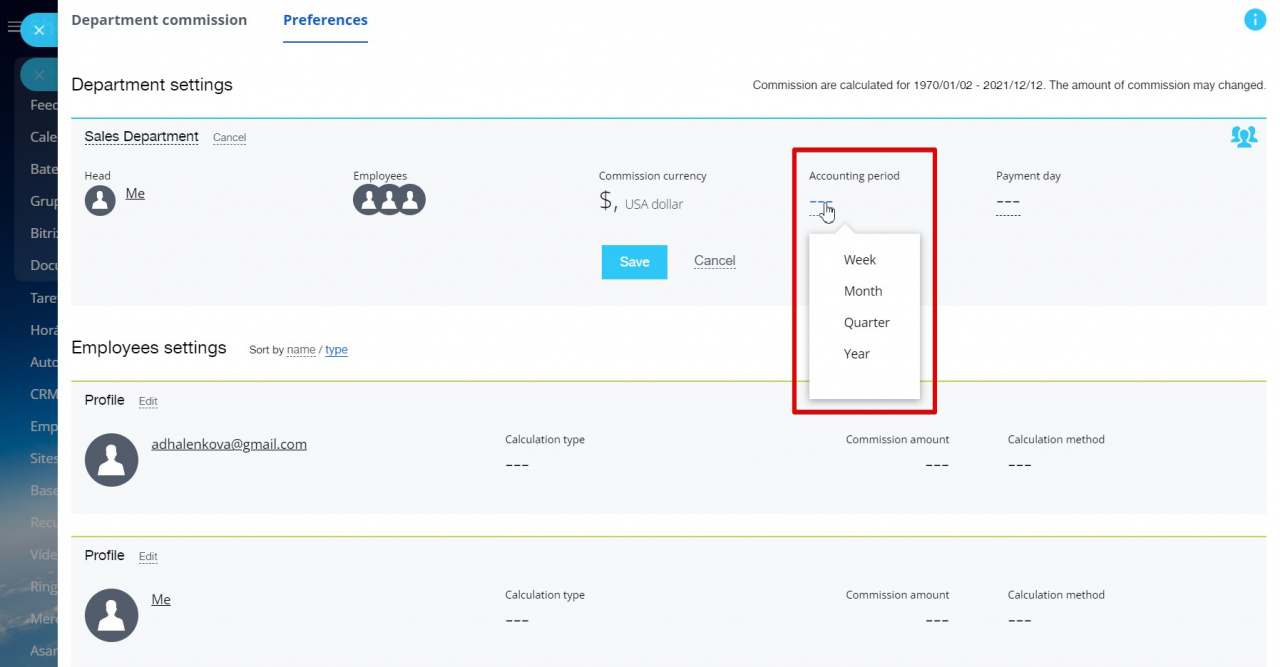Open the Preferences tab
This screenshot has height=667, width=1280.
(325, 20)
